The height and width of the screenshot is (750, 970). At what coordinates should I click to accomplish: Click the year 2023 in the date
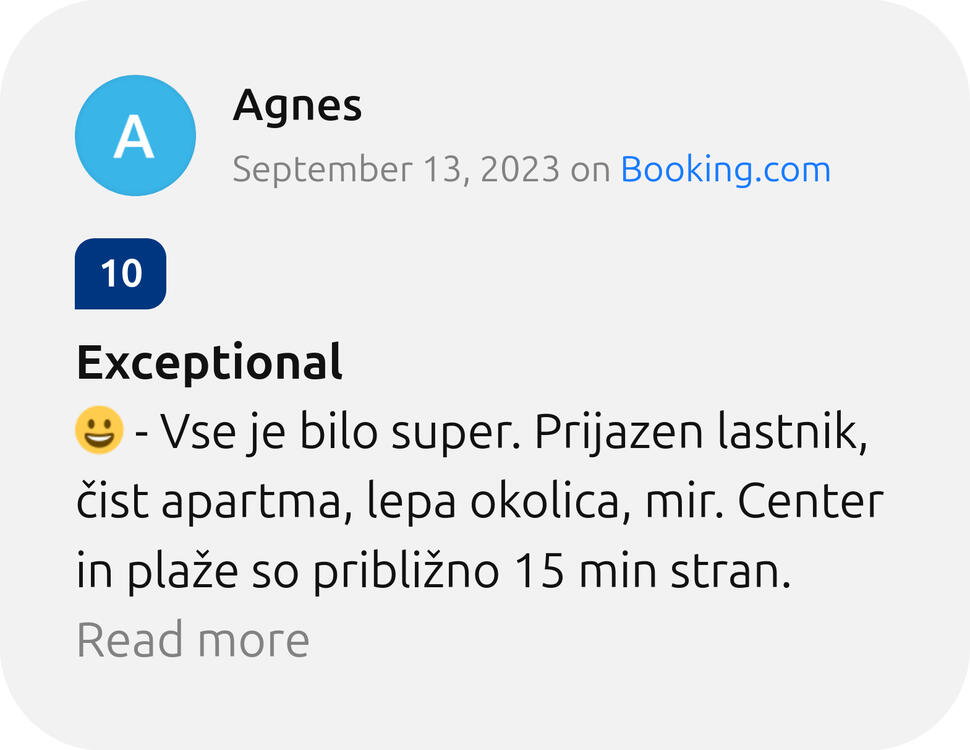[519, 169]
